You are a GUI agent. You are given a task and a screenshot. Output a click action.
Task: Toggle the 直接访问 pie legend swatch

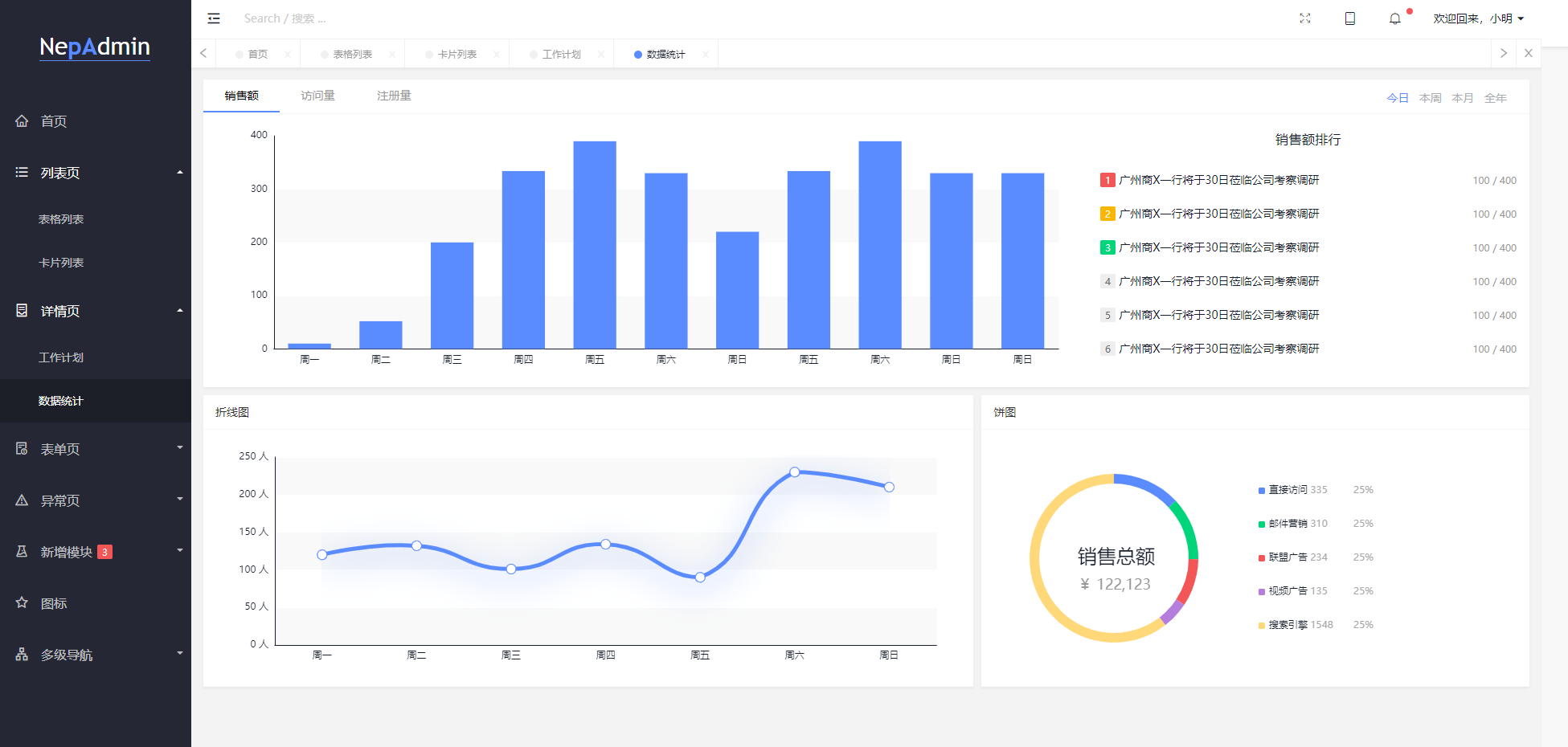pos(1262,490)
